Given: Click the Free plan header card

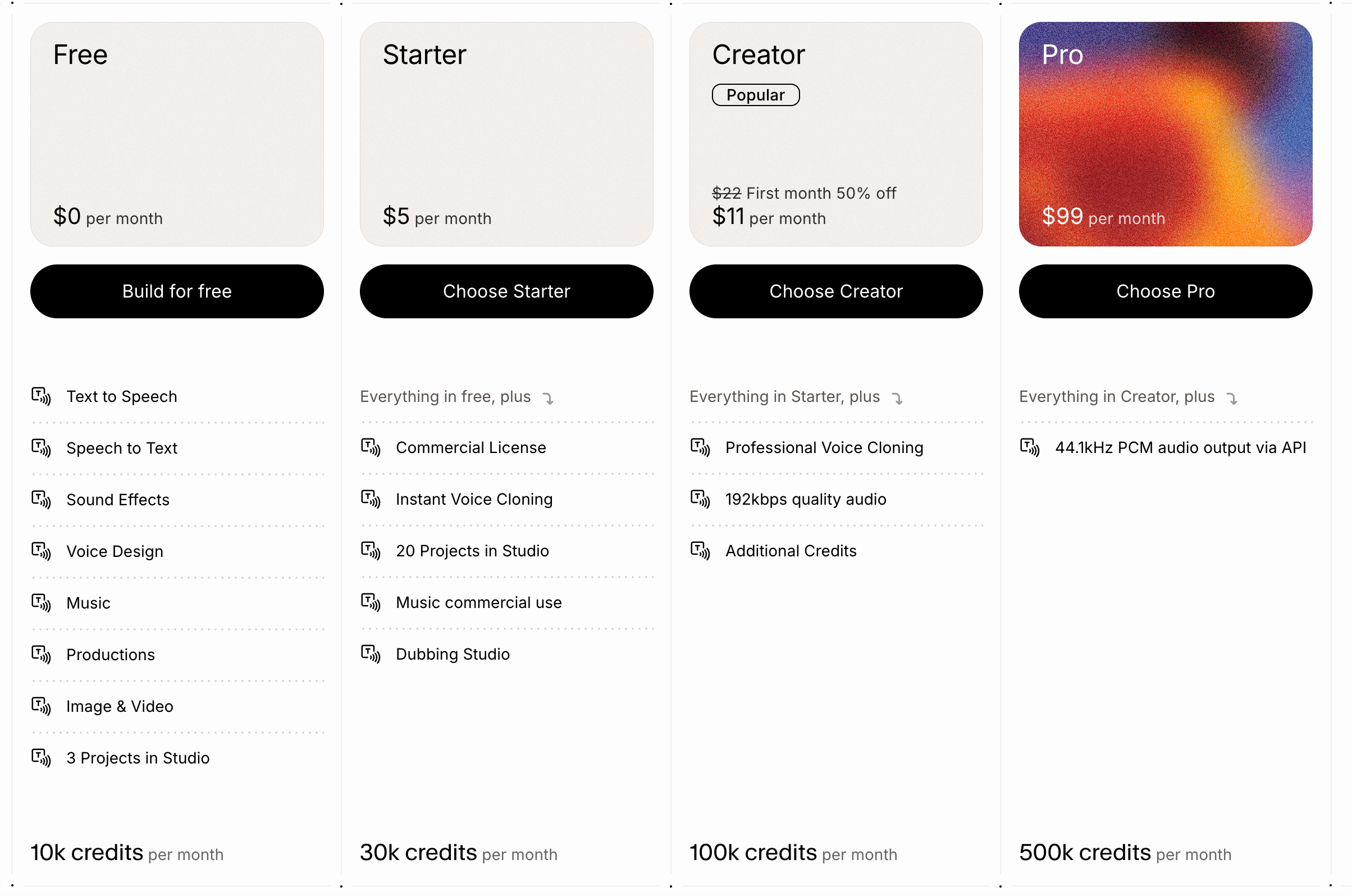Looking at the screenshot, I should [176, 134].
